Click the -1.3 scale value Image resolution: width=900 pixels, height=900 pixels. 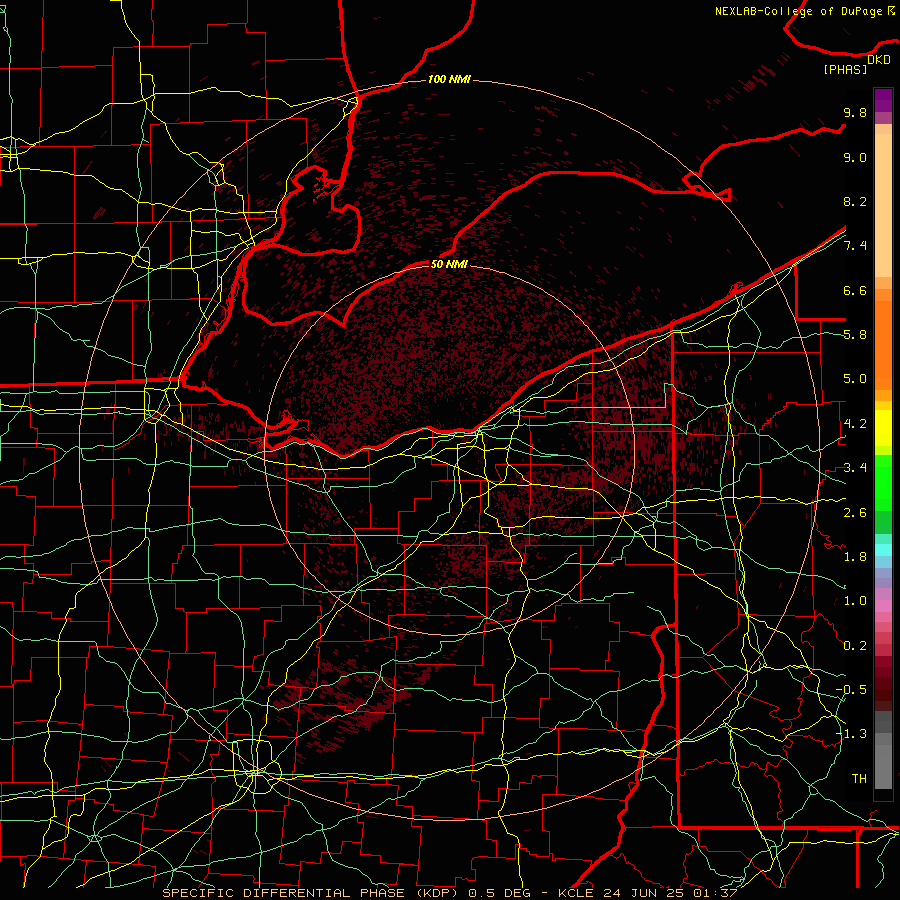click(852, 734)
